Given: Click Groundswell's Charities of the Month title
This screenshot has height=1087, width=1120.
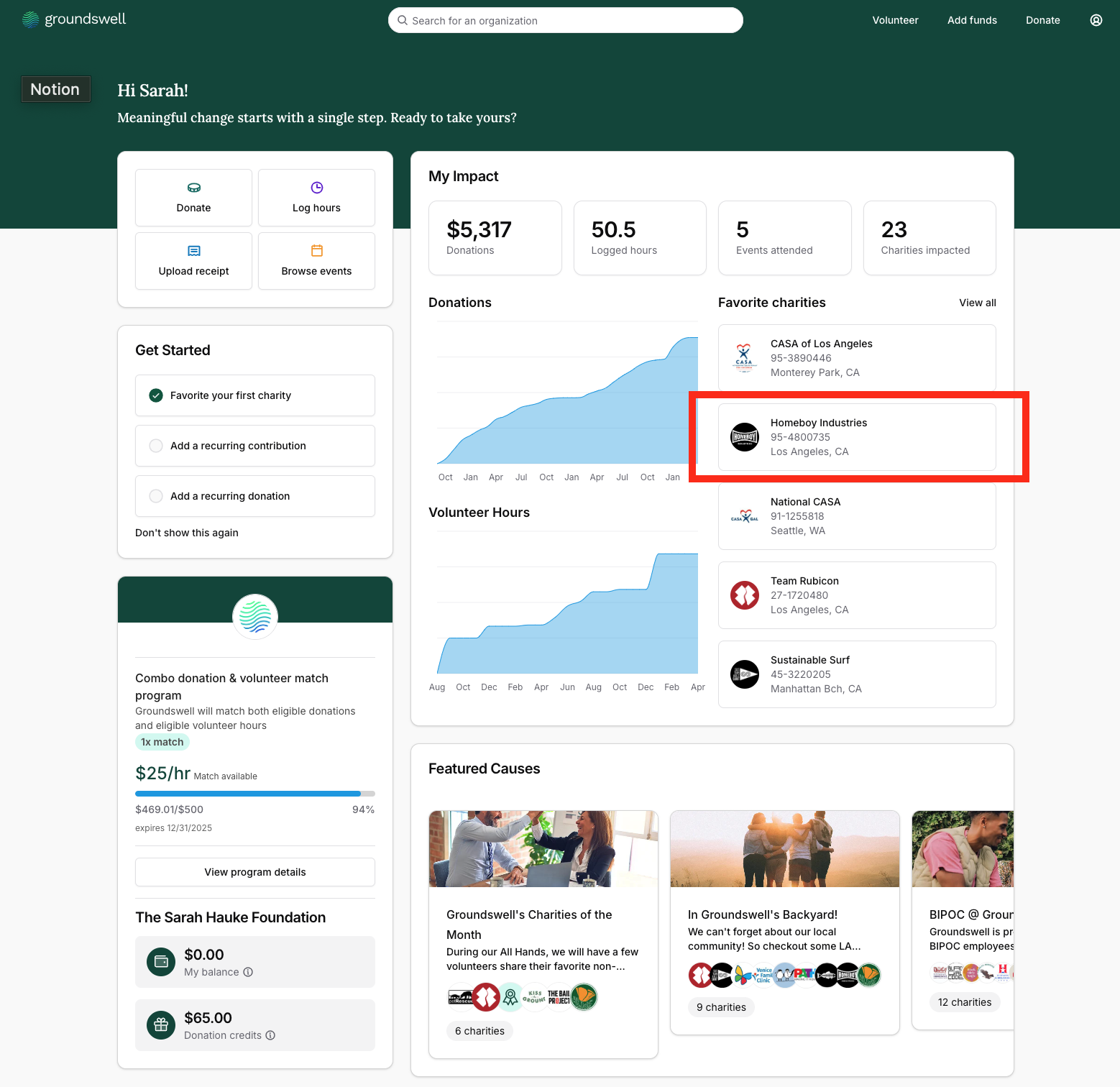Looking at the screenshot, I should click(529, 925).
